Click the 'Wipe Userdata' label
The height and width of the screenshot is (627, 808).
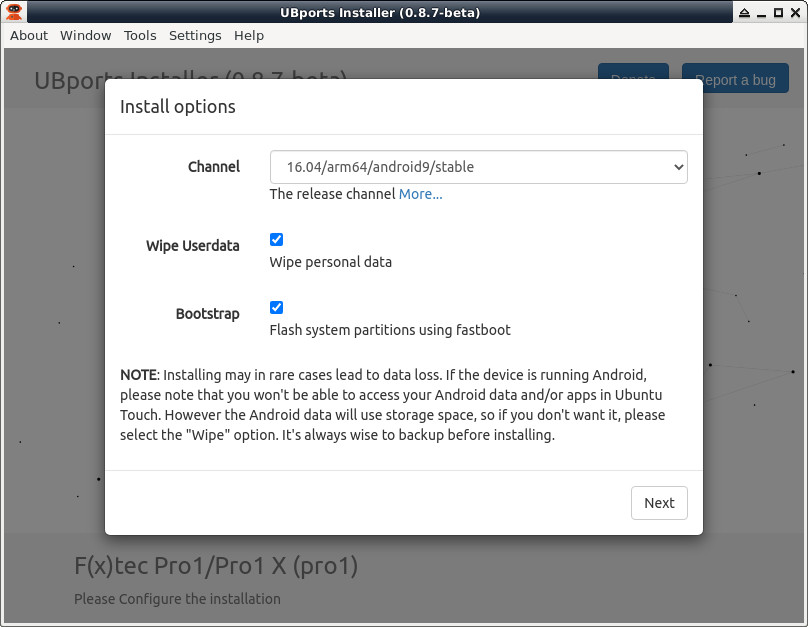[x=193, y=246]
